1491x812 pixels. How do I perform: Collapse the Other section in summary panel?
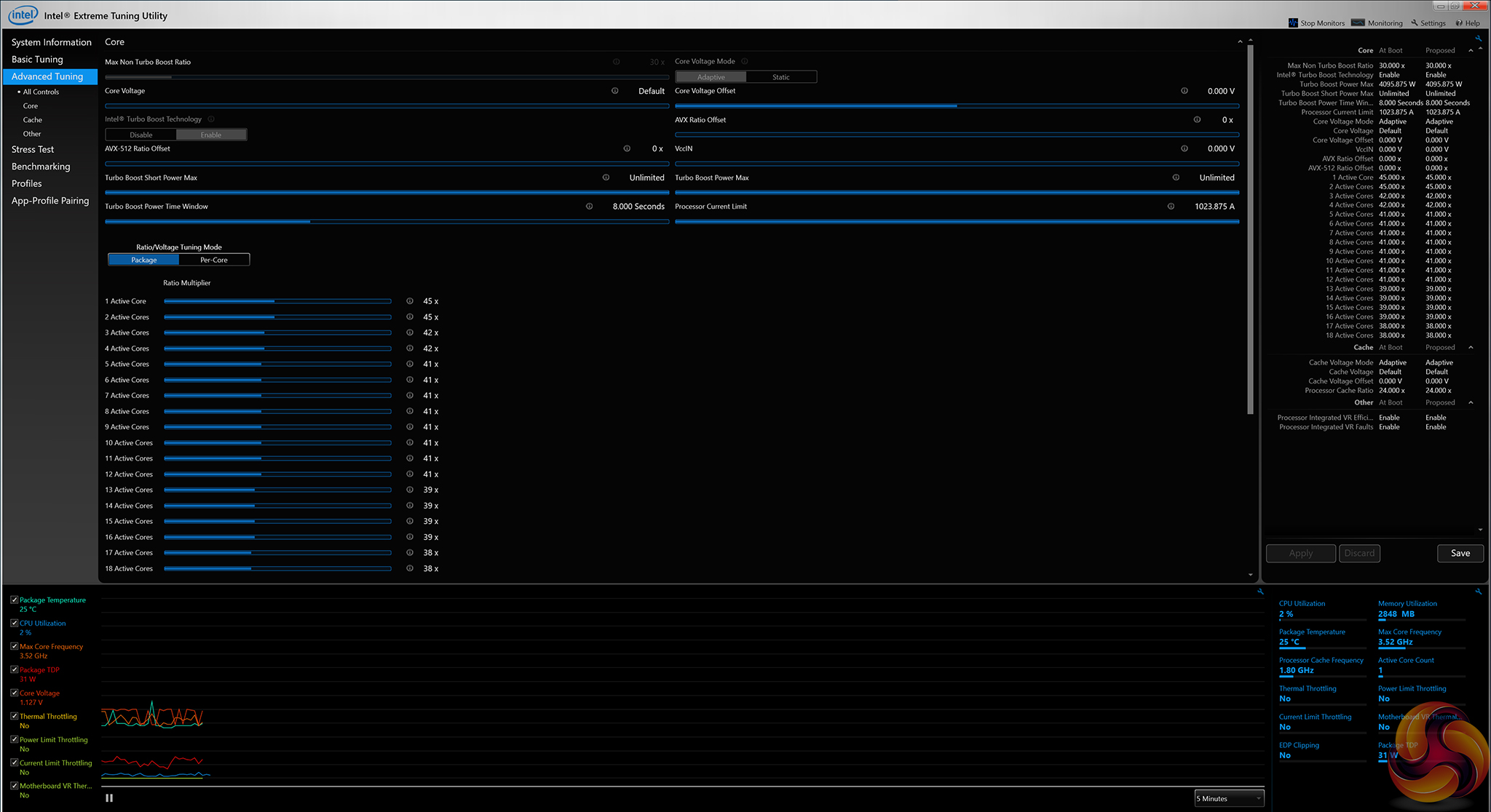(x=1471, y=403)
